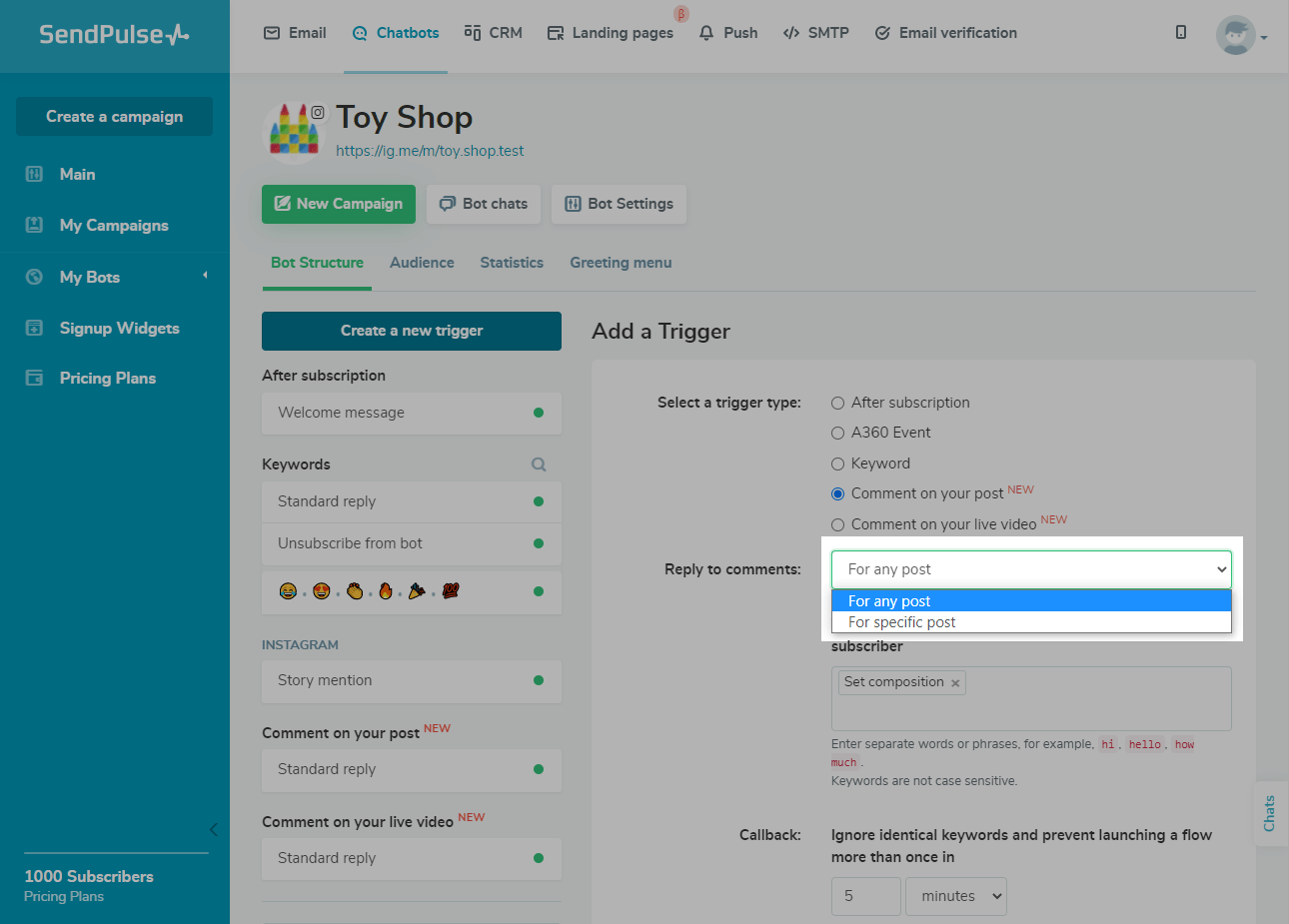Open the Chatbots top navigation item
The width and height of the screenshot is (1289, 924).
point(396,33)
